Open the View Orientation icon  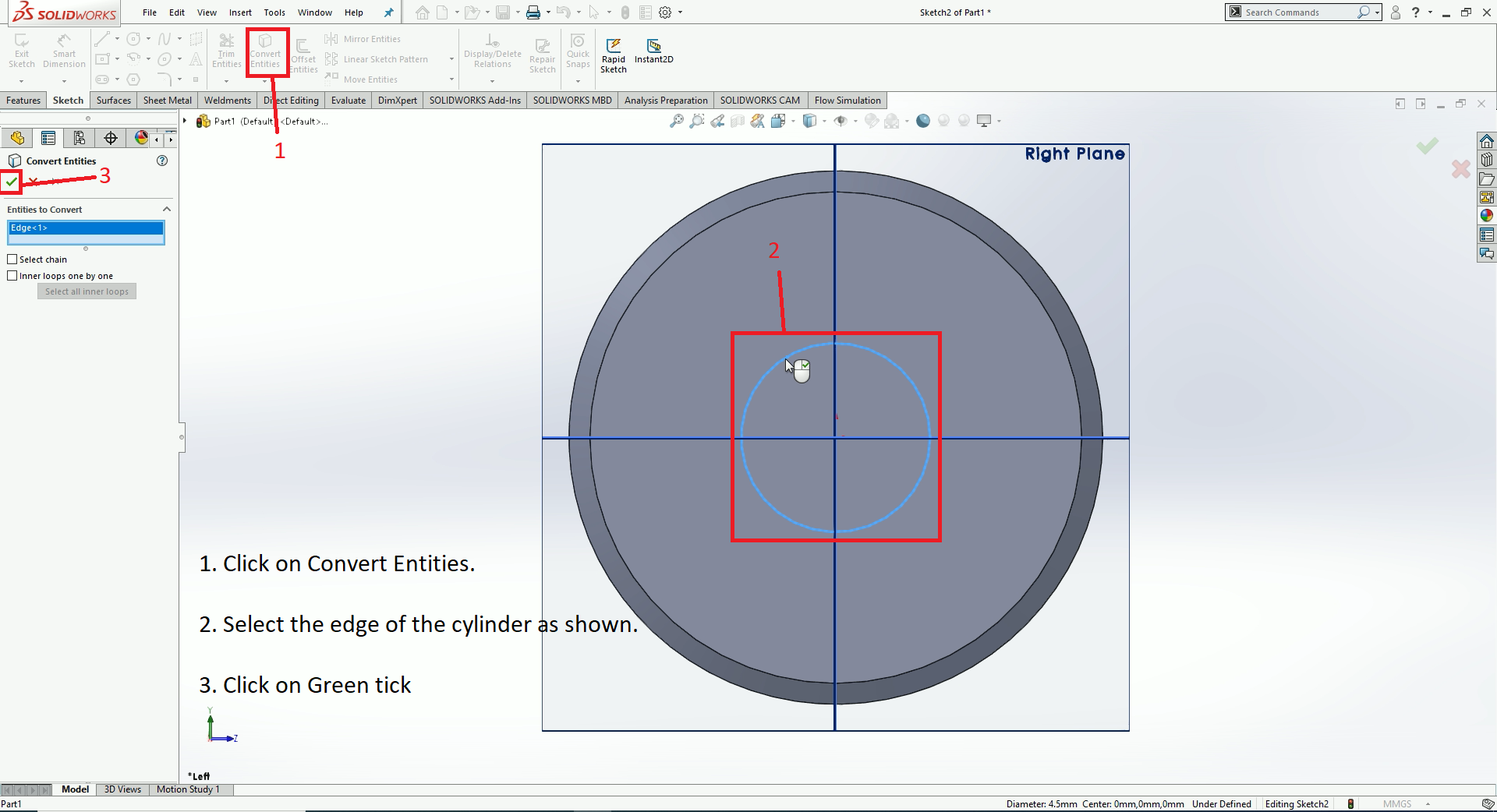click(778, 121)
